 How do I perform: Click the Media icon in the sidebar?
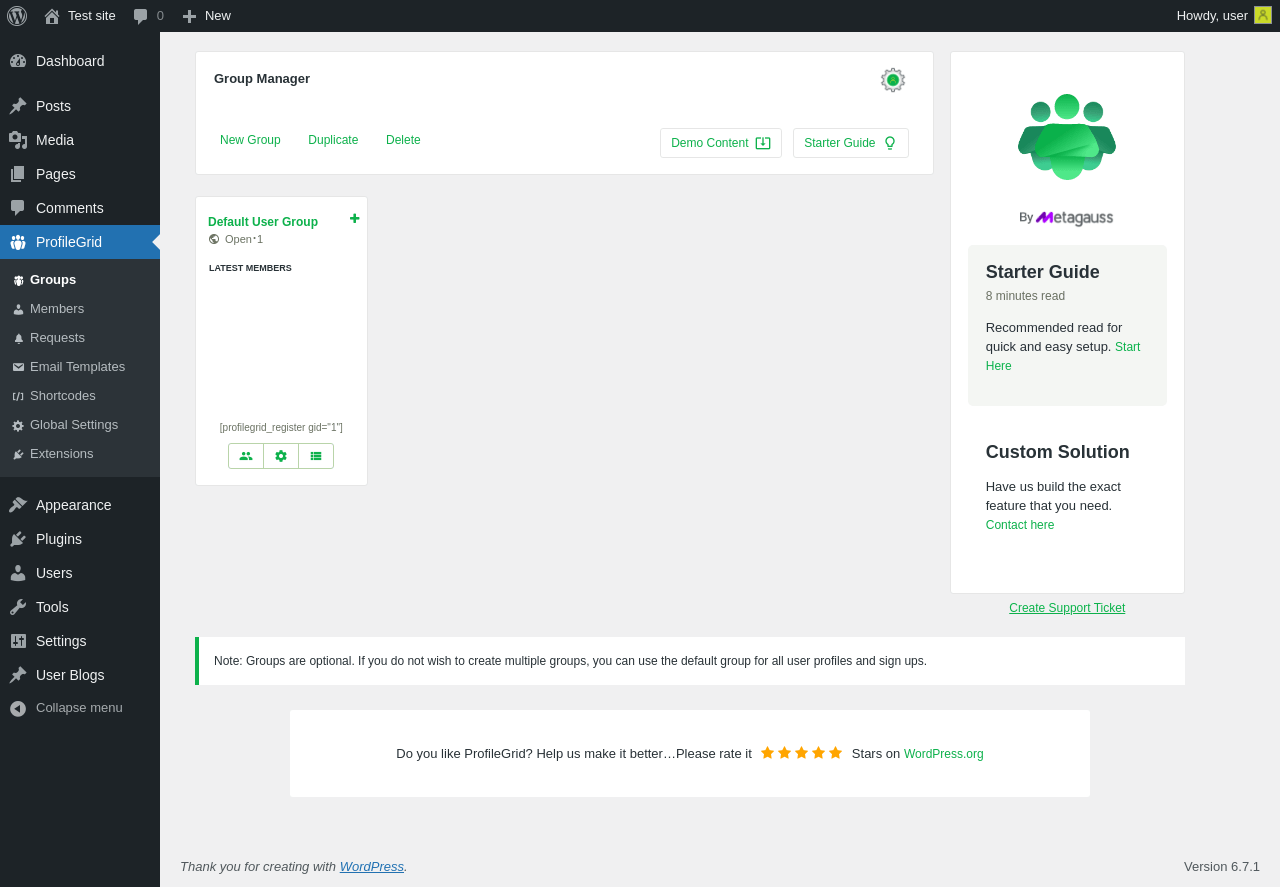click(18, 140)
